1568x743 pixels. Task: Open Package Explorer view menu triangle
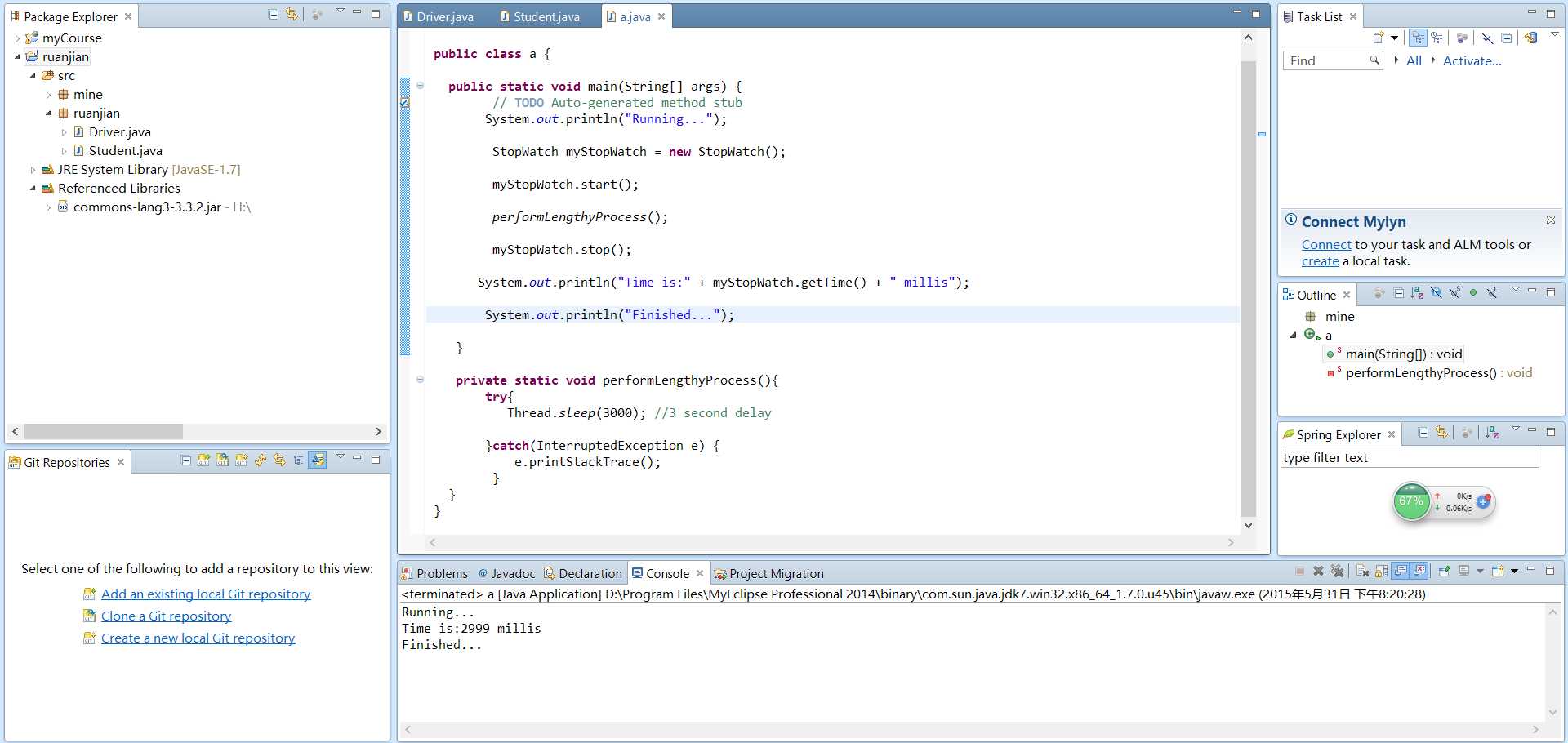(341, 11)
